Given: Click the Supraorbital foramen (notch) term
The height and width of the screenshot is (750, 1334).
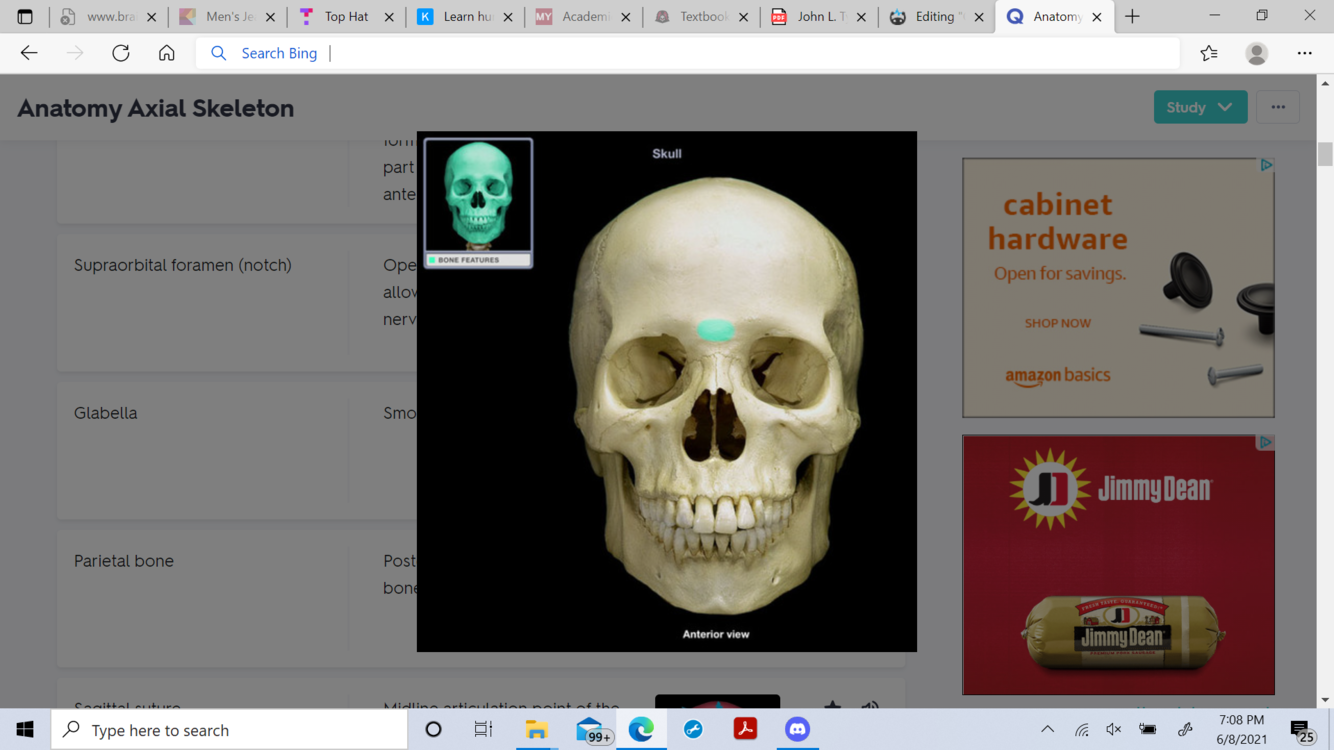Looking at the screenshot, I should [x=183, y=265].
